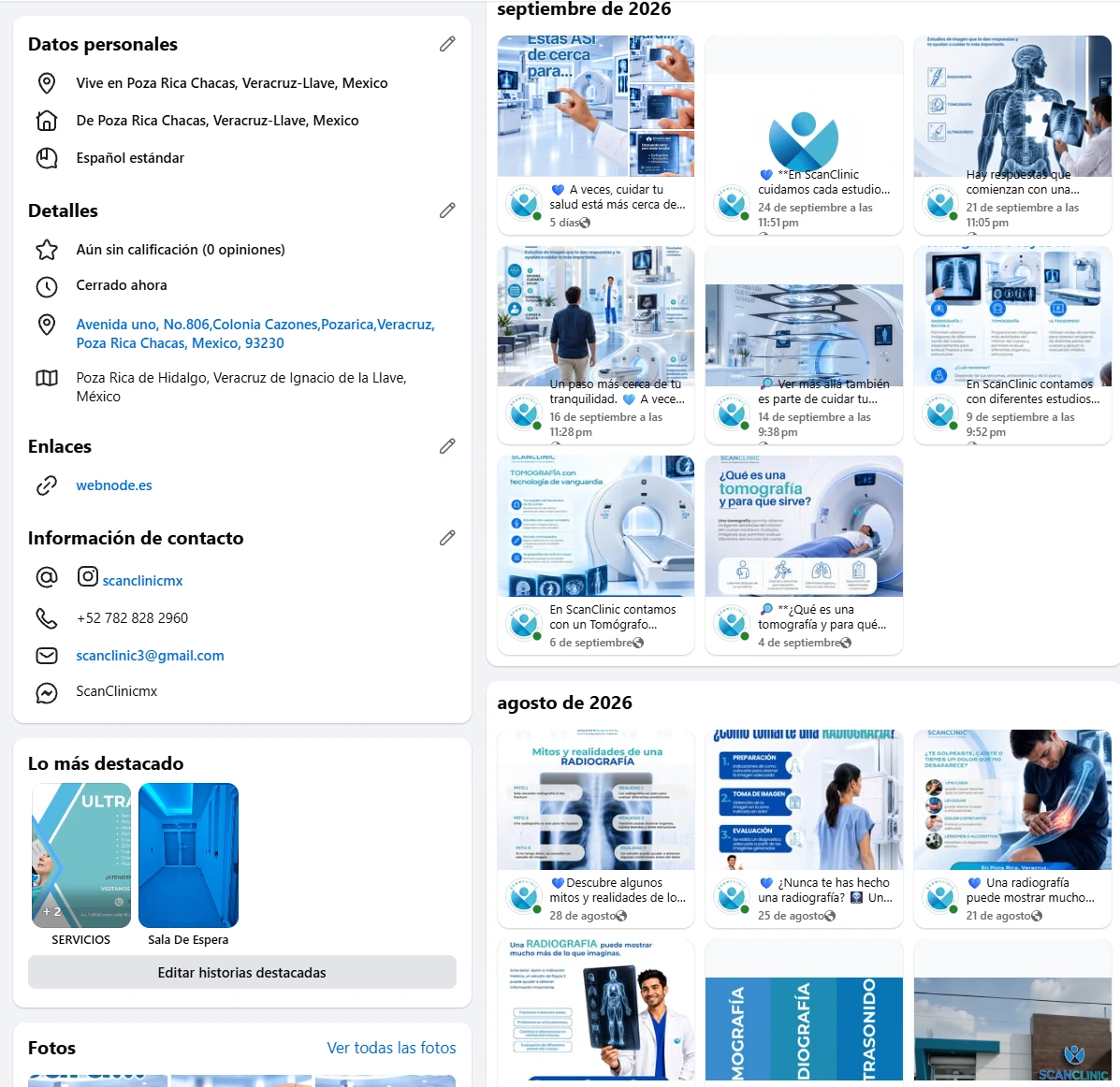Click the '+52 782 828 2960' phone number
This screenshot has height=1087, width=1120.
[132, 618]
